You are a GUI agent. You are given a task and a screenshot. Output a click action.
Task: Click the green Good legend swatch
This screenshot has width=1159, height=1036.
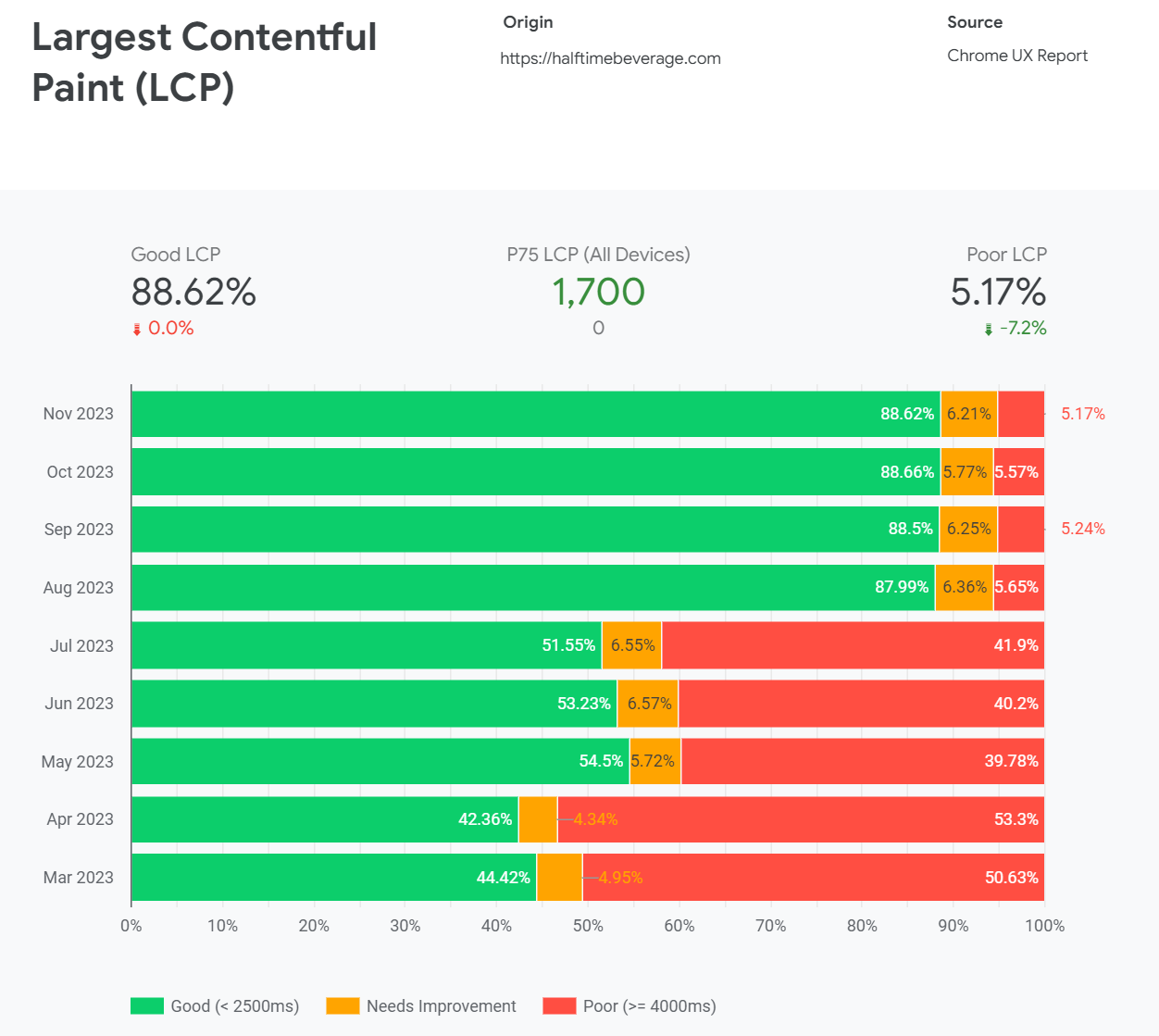pyautogui.click(x=147, y=1005)
